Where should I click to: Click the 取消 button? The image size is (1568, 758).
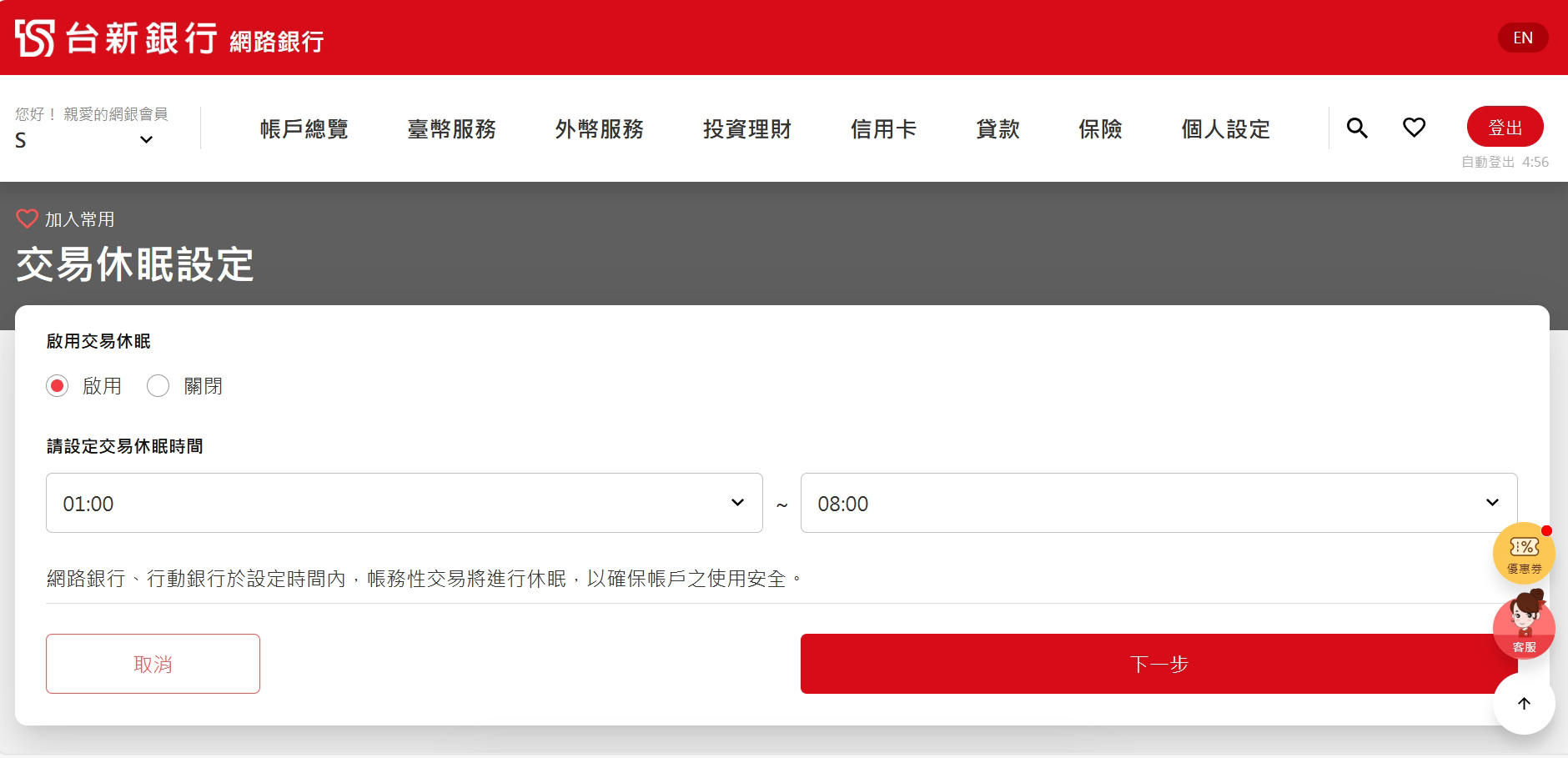(x=153, y=664)
